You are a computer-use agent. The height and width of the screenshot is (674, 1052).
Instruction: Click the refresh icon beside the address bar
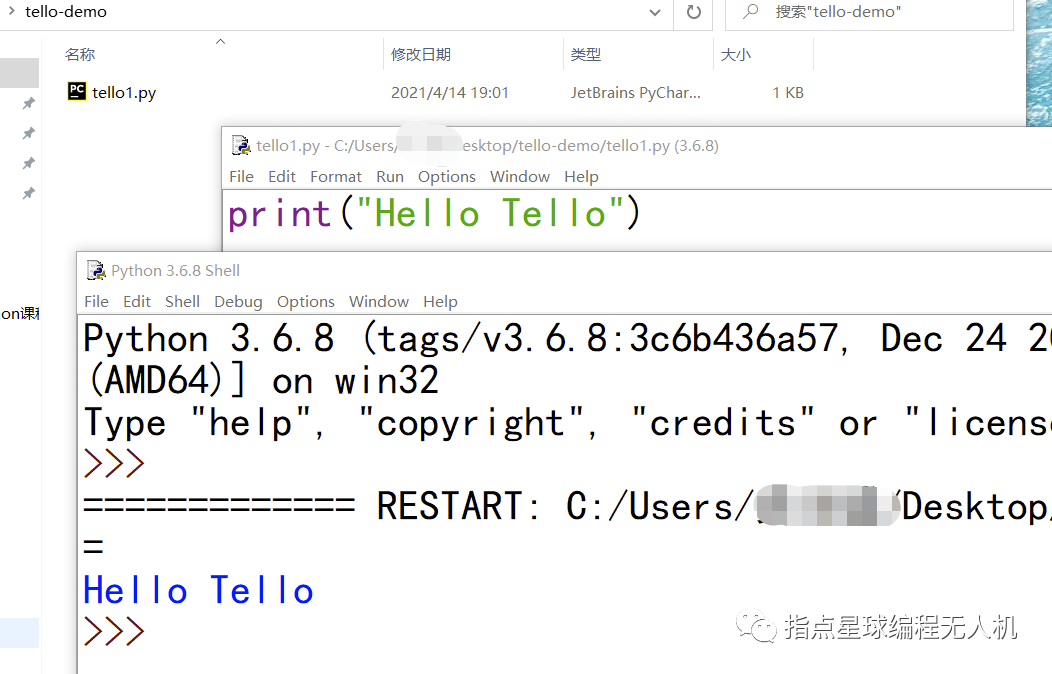pyautogui.click(x=693, y=13)
